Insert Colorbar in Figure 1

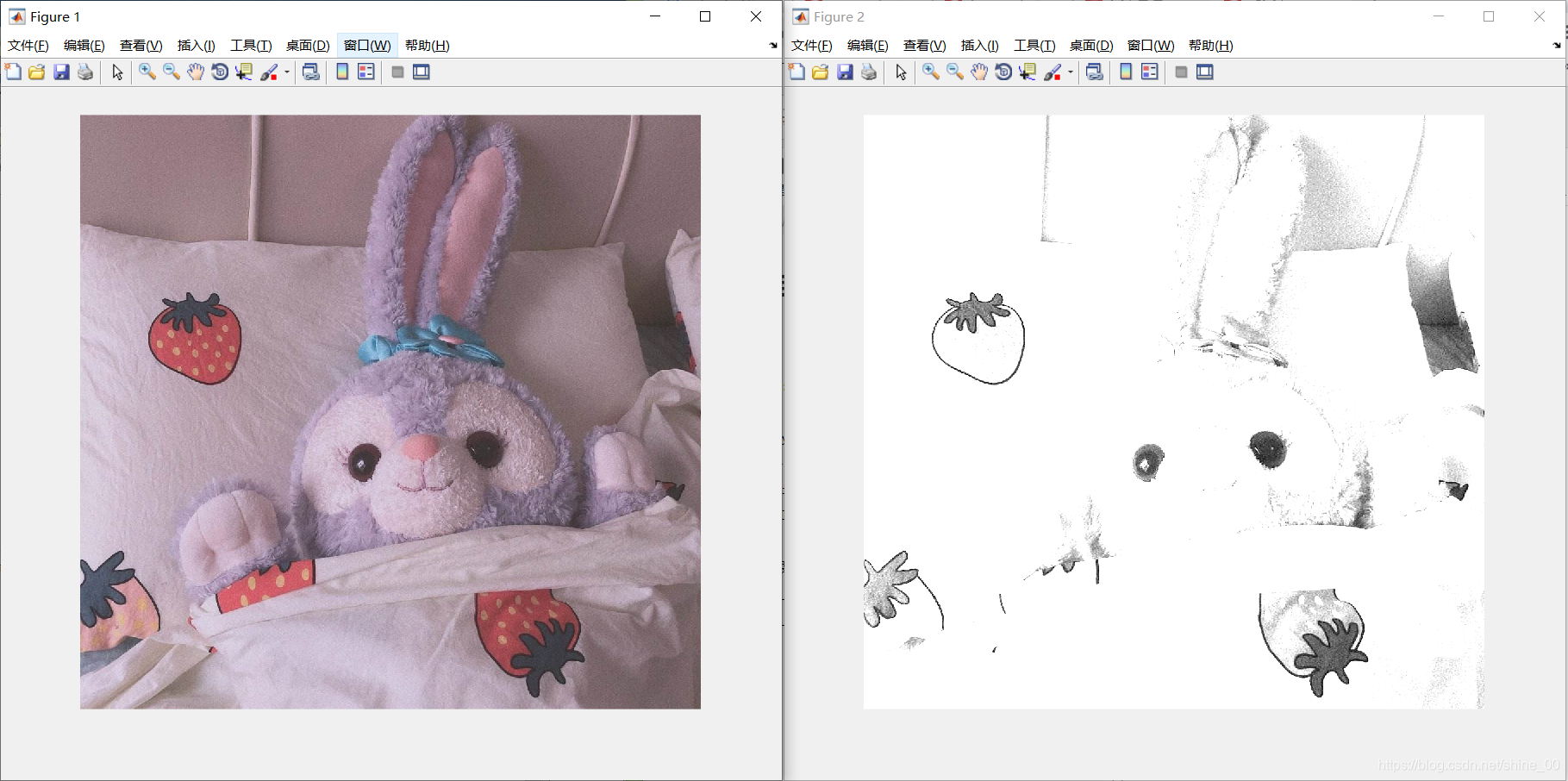click(342, 72)
